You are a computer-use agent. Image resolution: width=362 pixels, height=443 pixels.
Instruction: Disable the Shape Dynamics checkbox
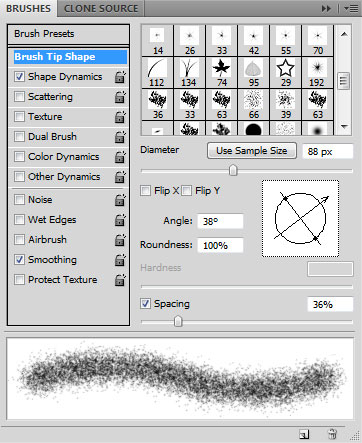pyautogui.click(x=19, y=77)
